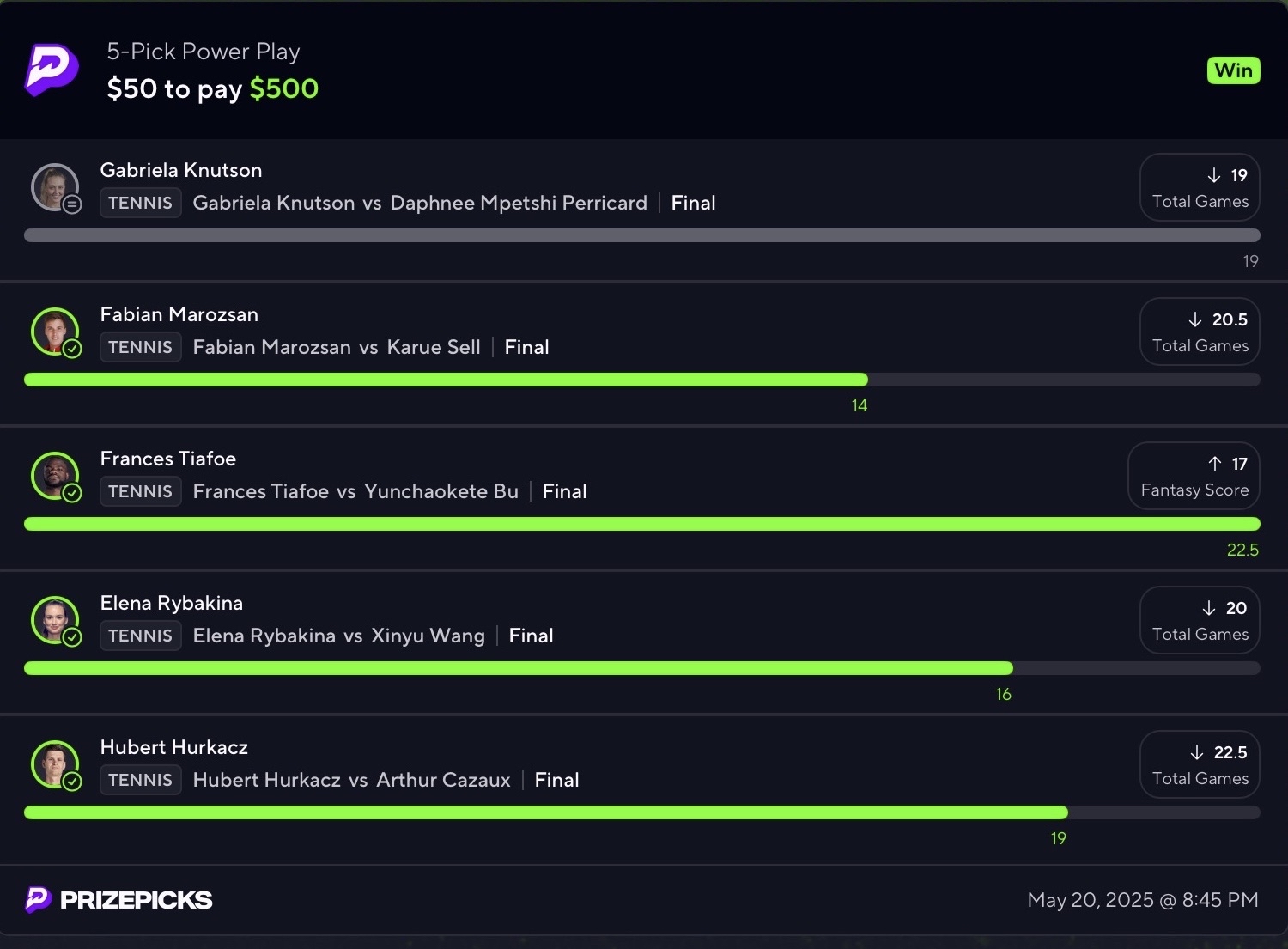Select the 20.5 Total Games pick box
The image size is (1288, 949).
click(1200, 332)
